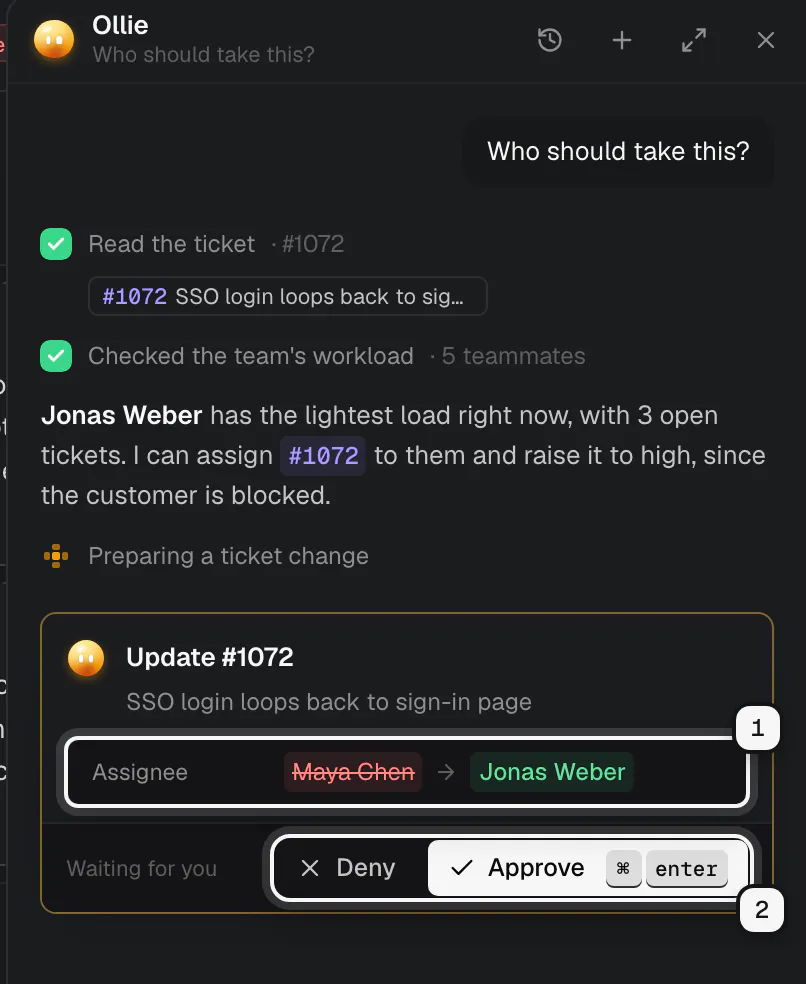The image size is (806, 984).
Task: Expand the Read the ticket step
Action: pos(216,244)
